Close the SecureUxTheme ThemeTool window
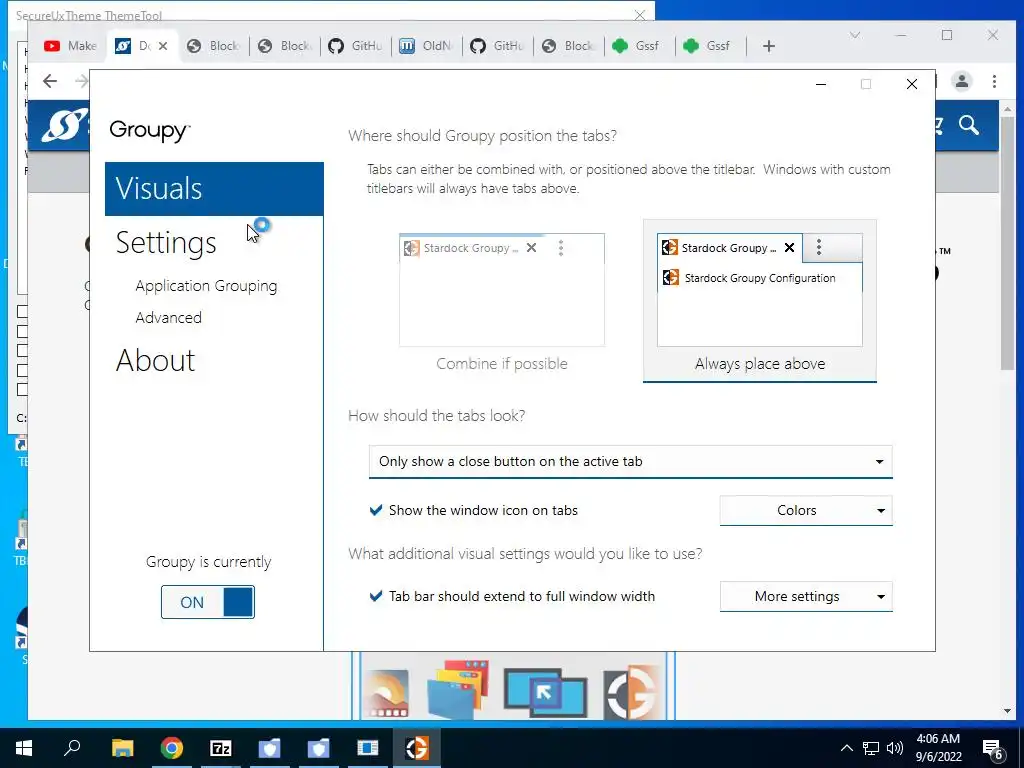Screen dimensions: 1024x768 pos(640,15)
